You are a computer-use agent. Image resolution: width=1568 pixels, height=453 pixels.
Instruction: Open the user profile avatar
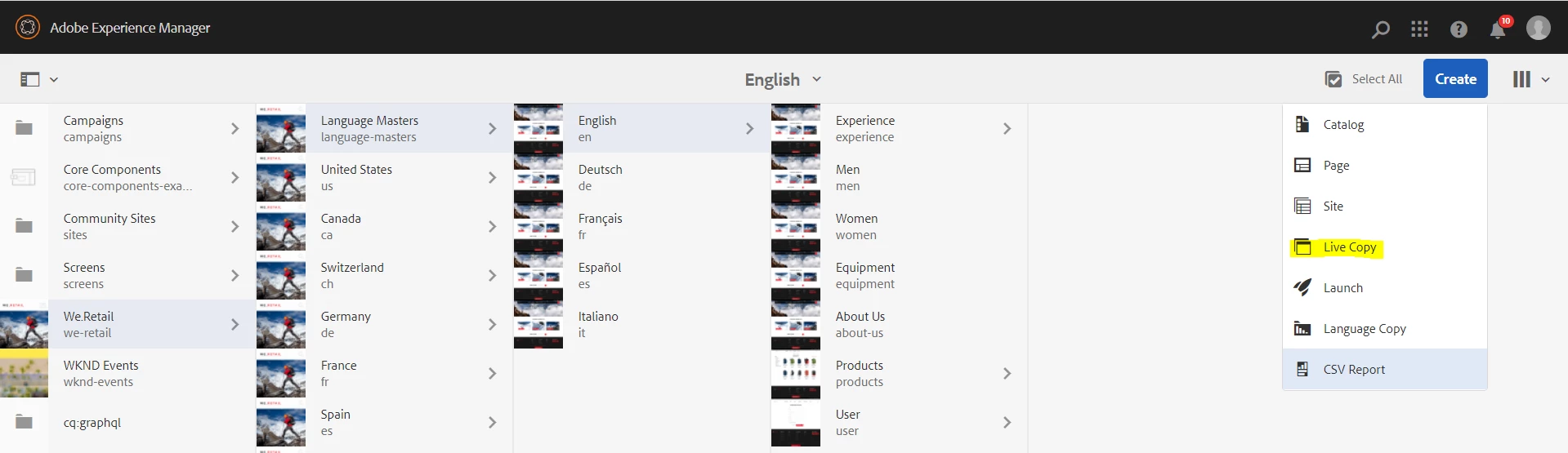[1539, 28]
